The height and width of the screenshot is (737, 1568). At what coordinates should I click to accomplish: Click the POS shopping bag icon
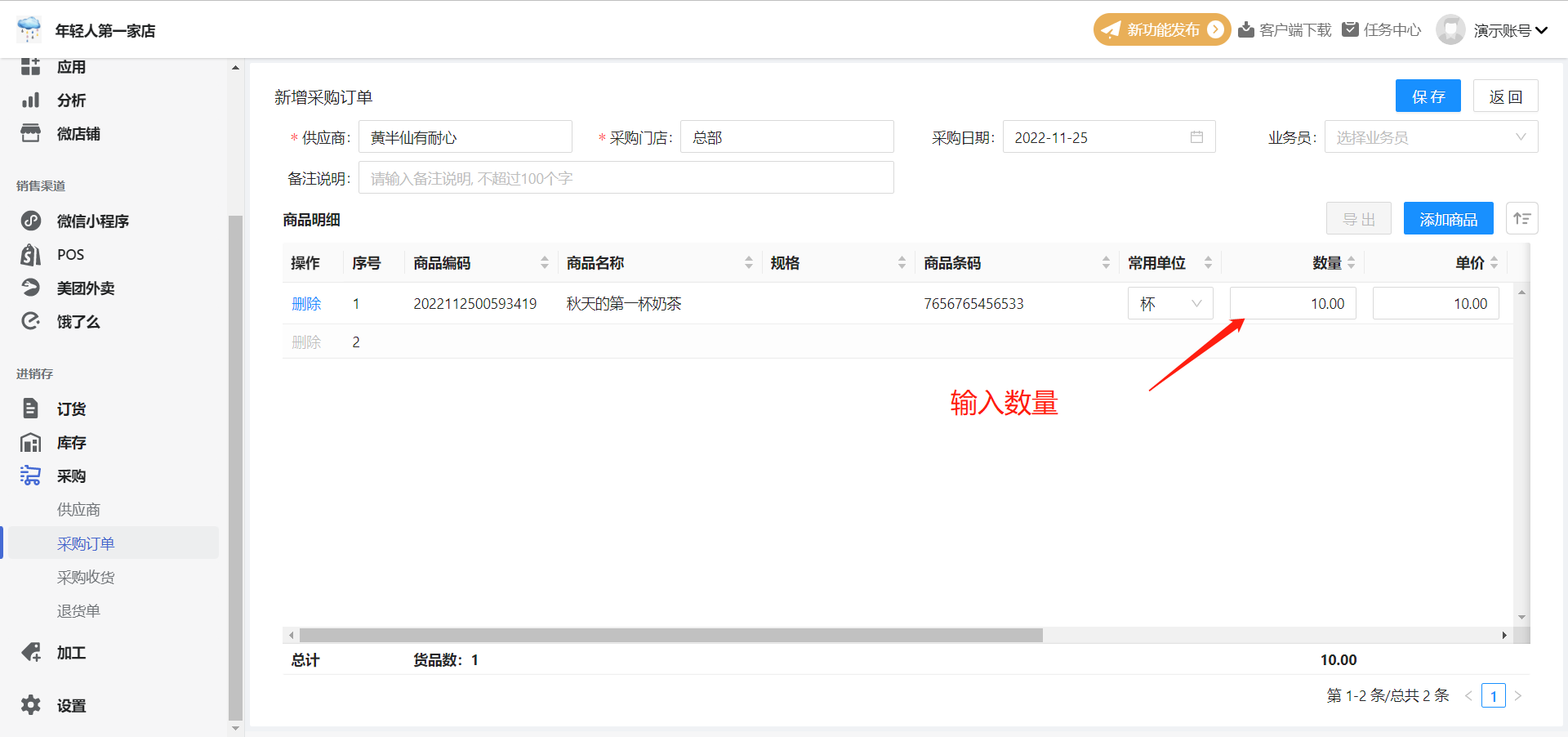pyautogui.click(x=30, y=254)
